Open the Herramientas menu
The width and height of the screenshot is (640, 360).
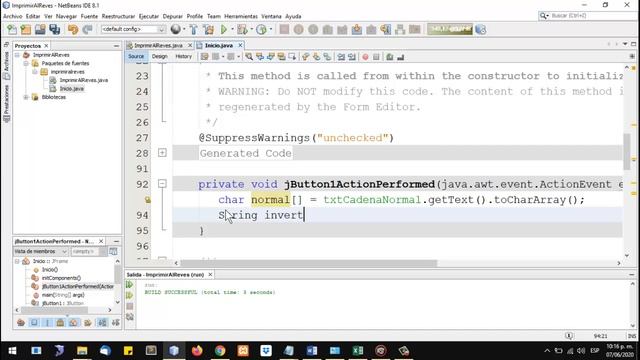pyautogui.click(x=241, y=16)
